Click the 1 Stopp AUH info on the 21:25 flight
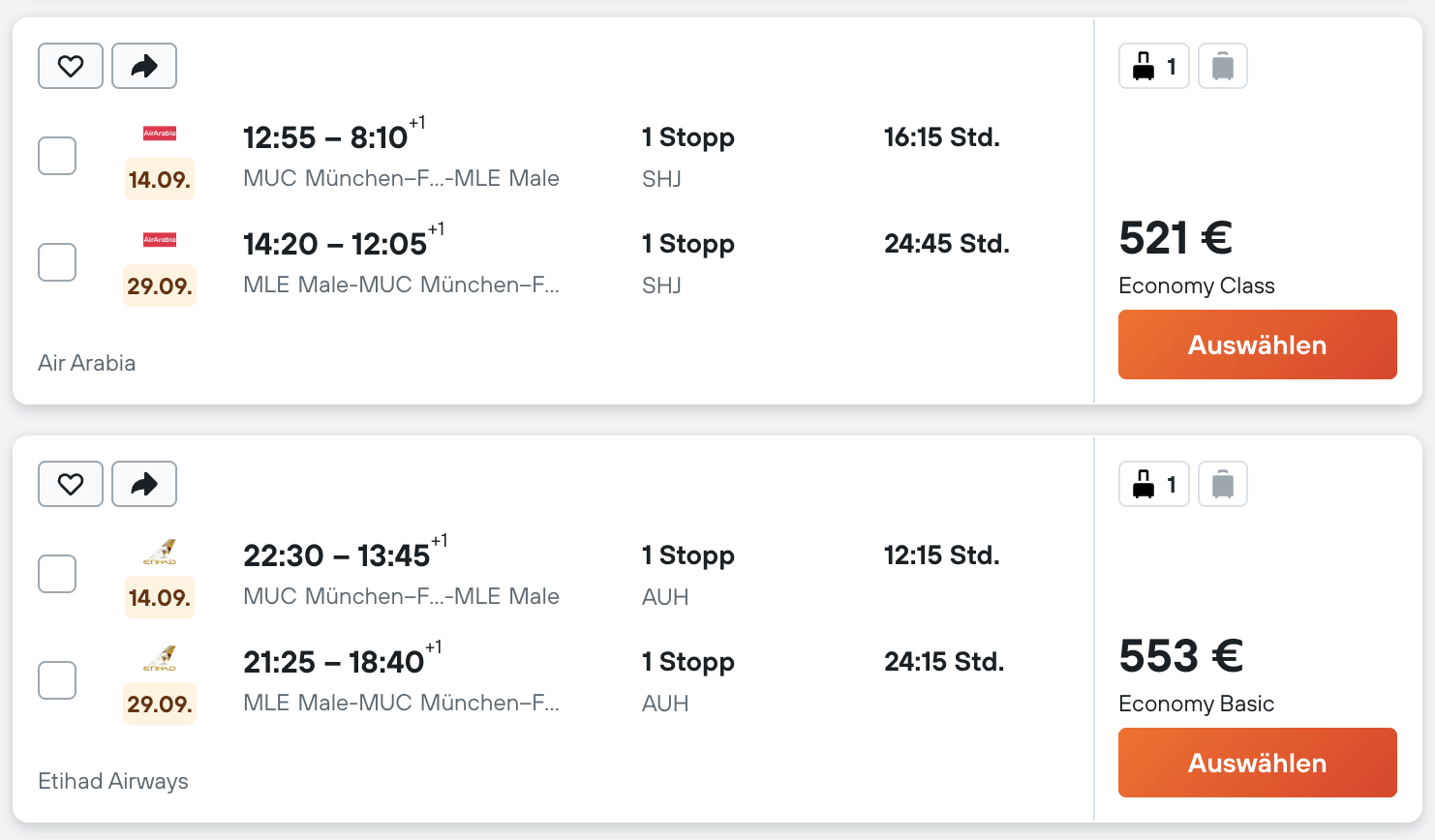Screen dimensions: 1435x840 (688, 681)
